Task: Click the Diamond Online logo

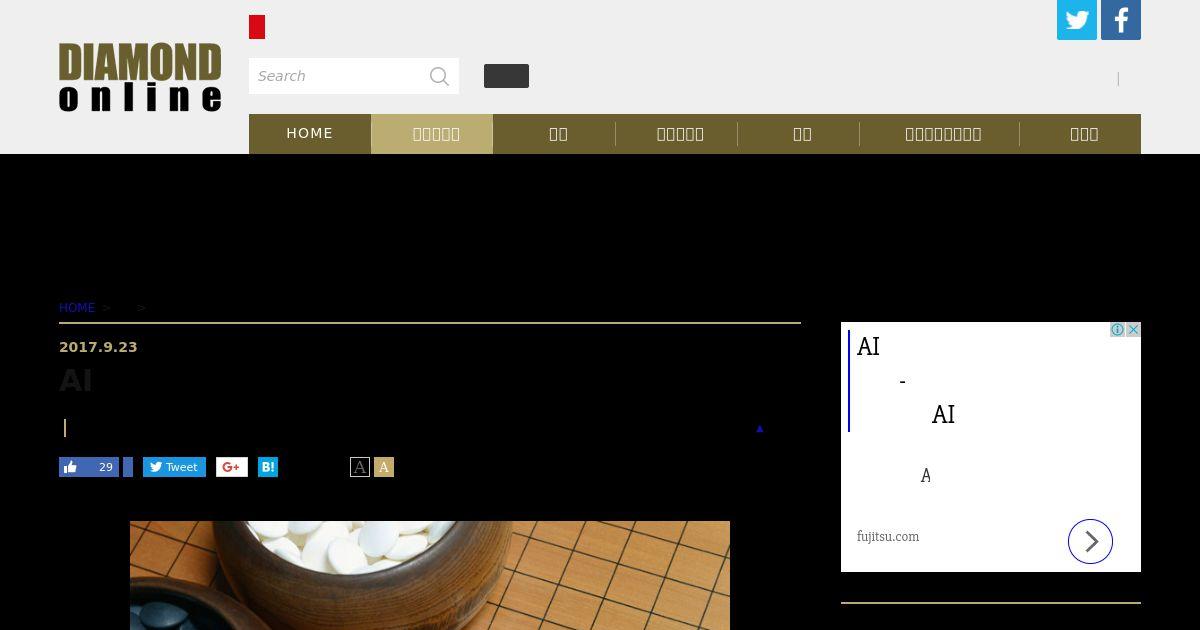Action: tap(140, 77)
